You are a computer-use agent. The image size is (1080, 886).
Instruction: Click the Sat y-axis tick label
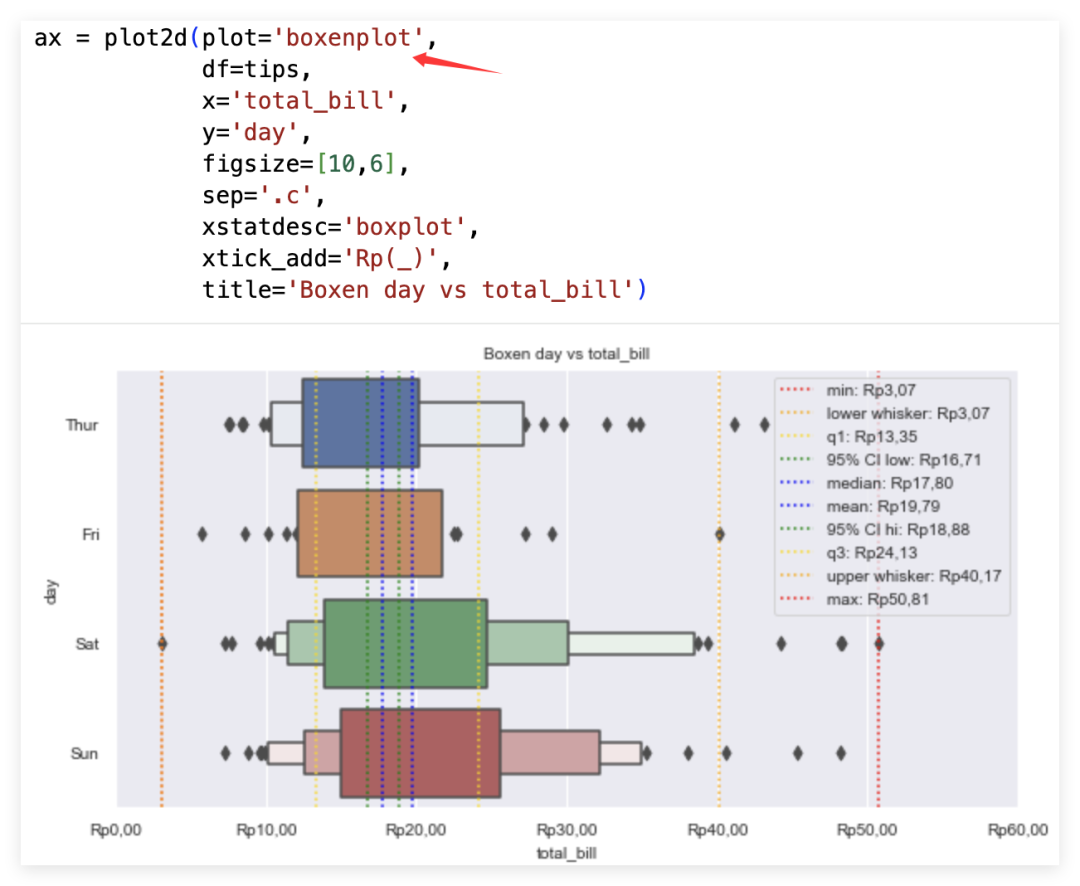click(87, 644)
